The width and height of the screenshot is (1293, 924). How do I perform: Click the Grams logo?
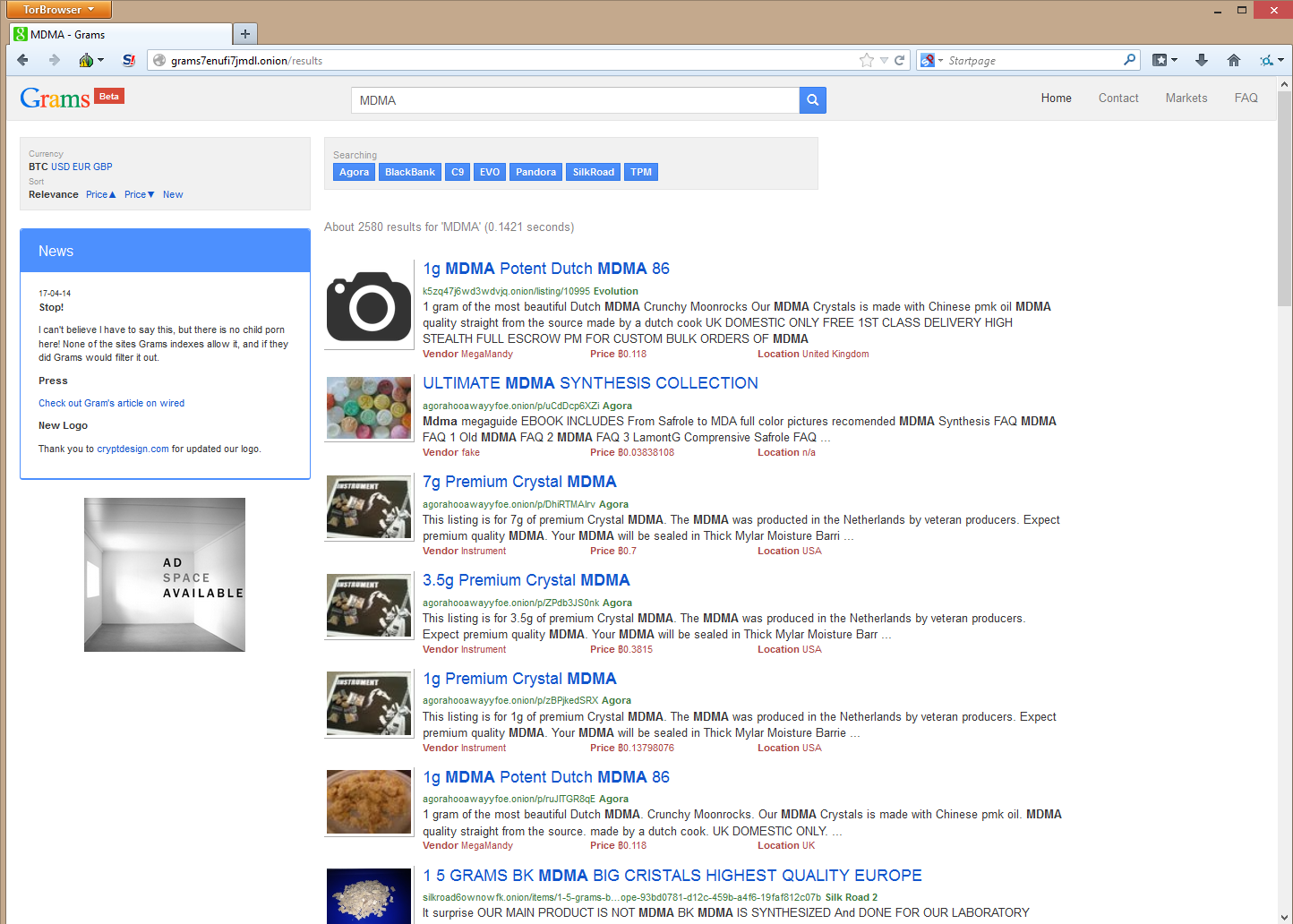tap(55, 98)
